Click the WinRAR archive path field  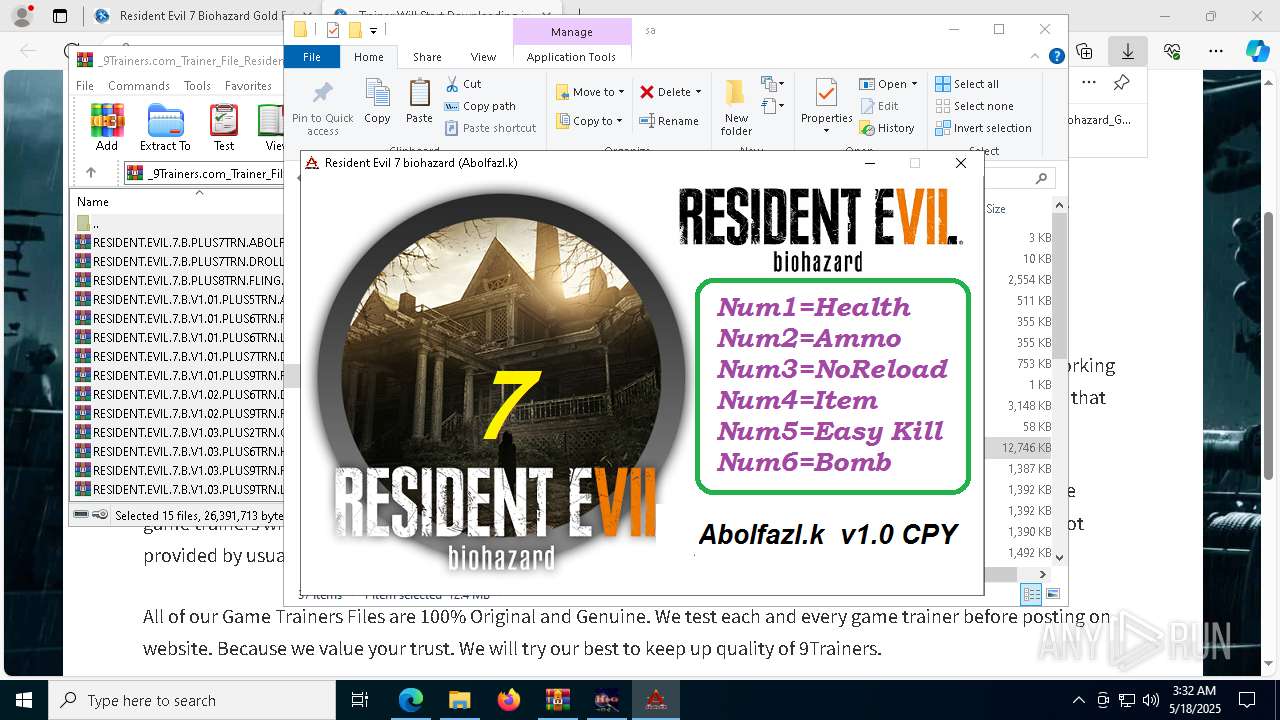click(205, 173)
